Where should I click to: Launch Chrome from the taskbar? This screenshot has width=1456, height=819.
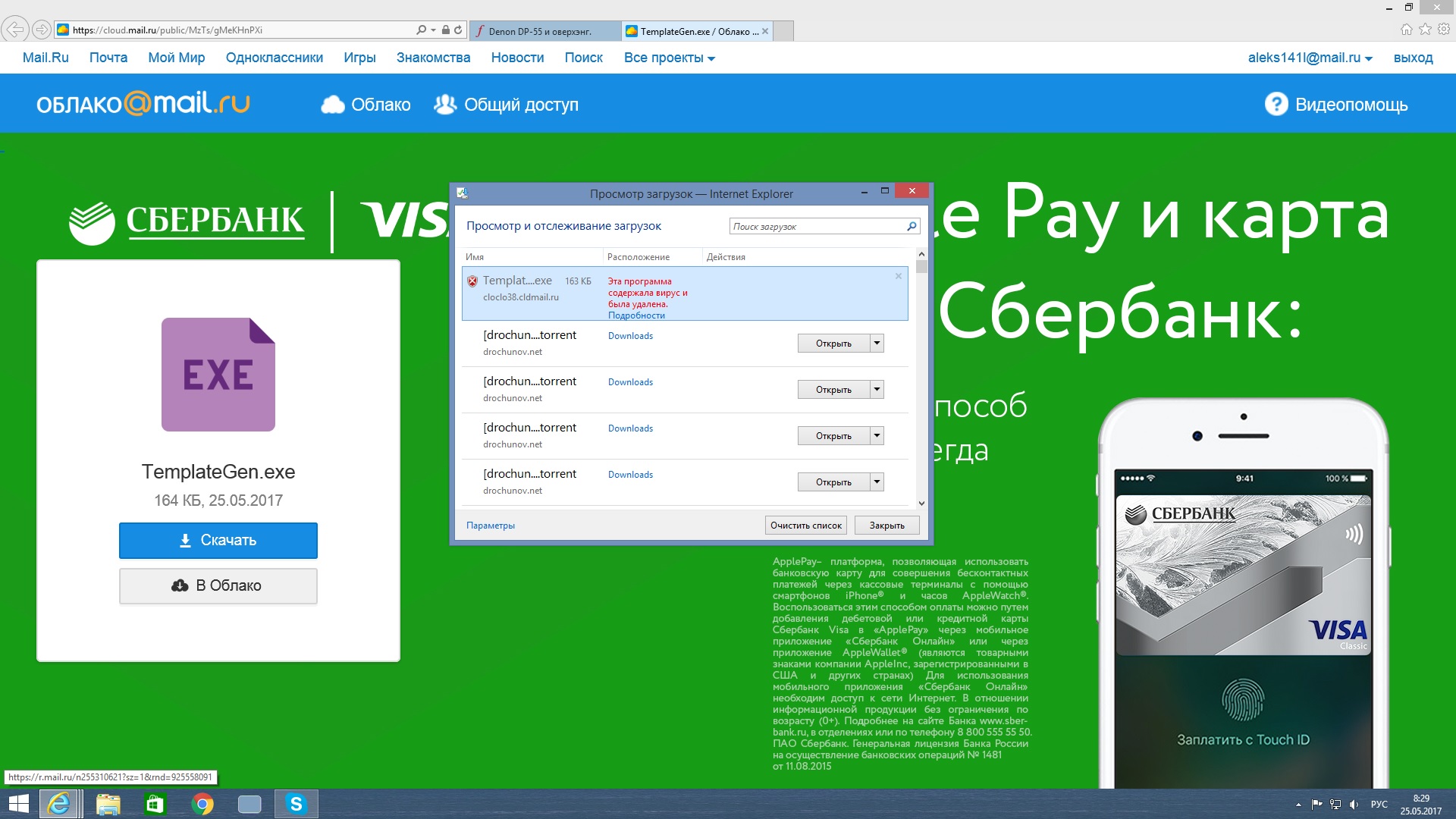(x=202, y=804)
